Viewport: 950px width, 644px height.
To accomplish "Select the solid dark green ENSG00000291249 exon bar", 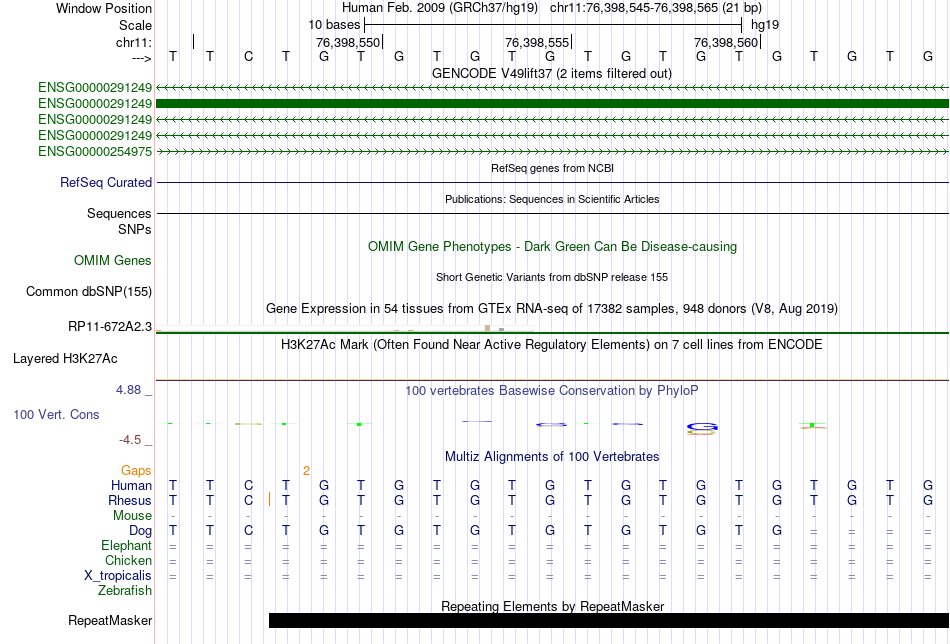I will click(553, 104).
